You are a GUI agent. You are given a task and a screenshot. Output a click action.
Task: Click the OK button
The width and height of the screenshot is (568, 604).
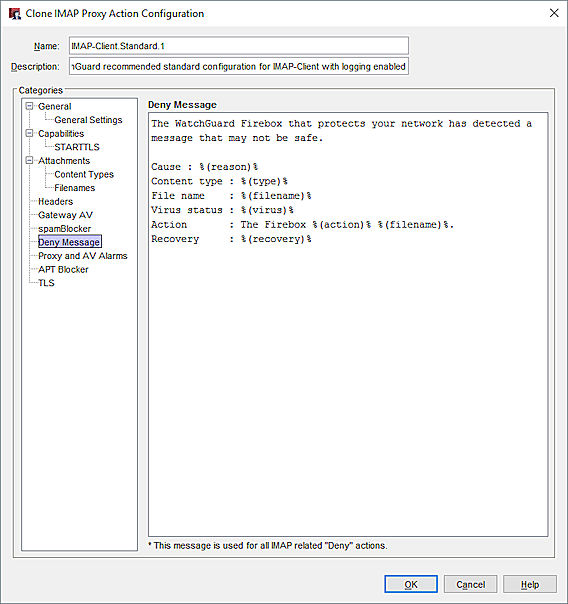(x=411, y=584)
